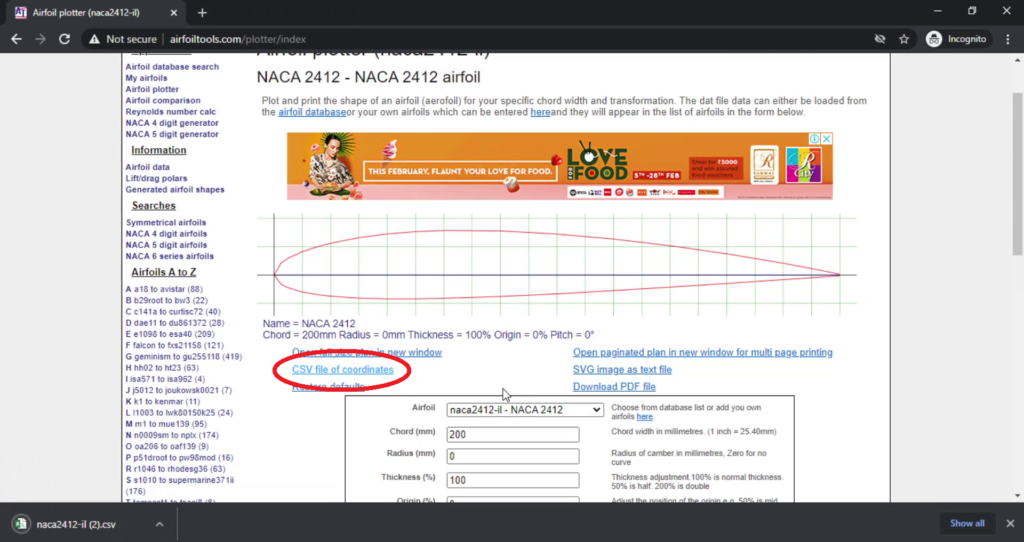Open a new tab with the plus icon
The height and width of the screenshot is (542, 1024).
202,12
